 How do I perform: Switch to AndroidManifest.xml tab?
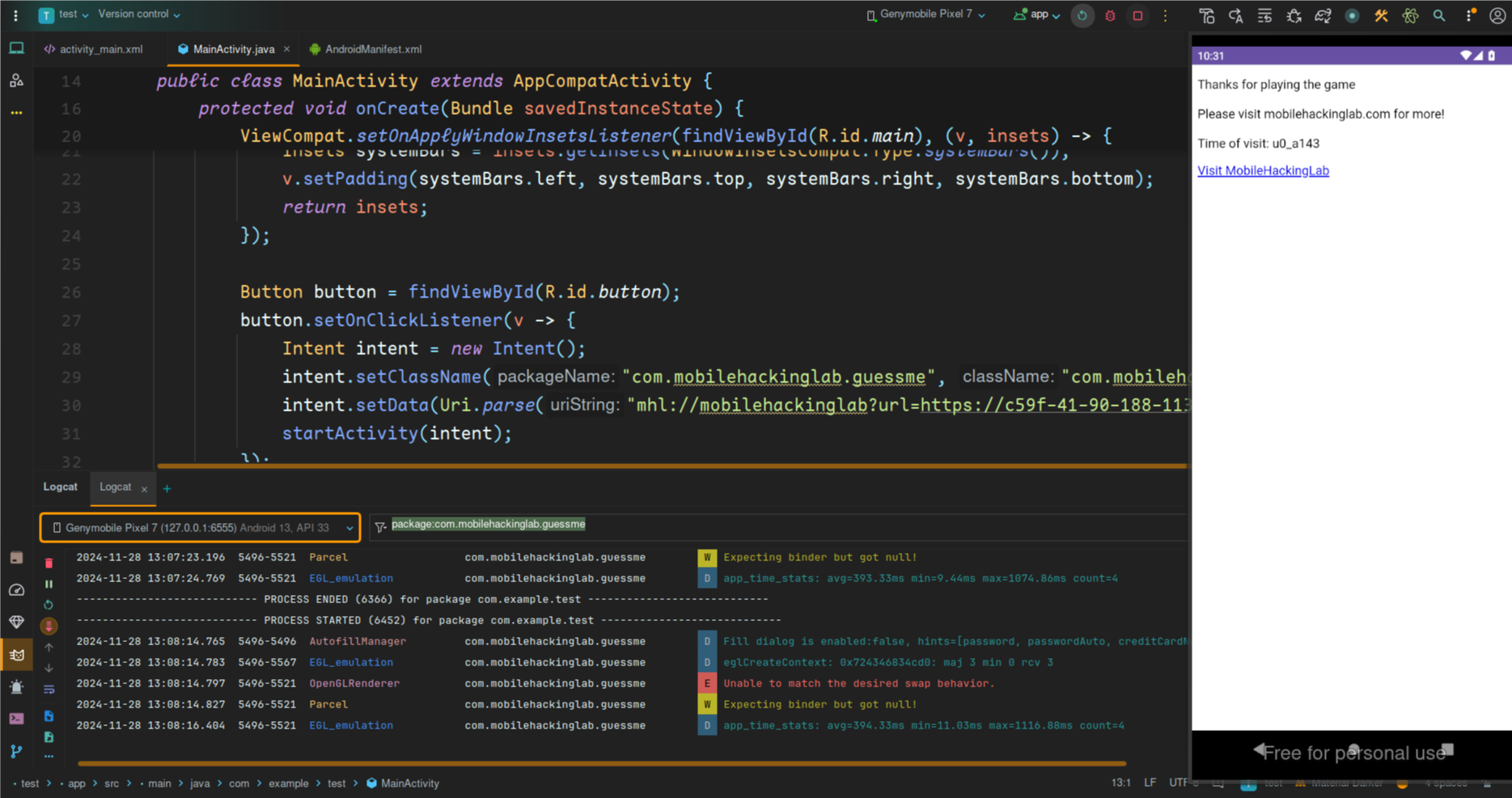point(366,49)
